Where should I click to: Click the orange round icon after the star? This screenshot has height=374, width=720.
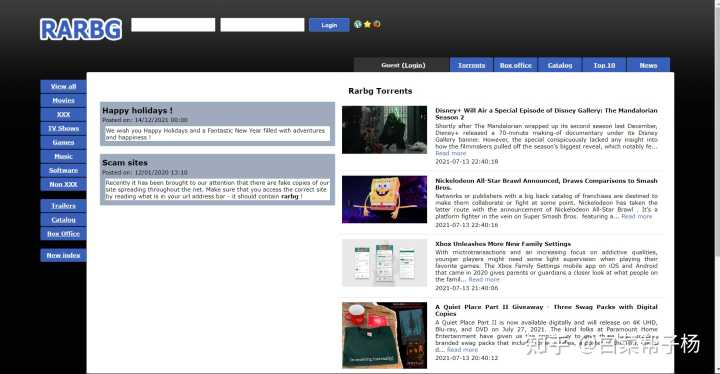pyautogui.click(x=377, y=24)
